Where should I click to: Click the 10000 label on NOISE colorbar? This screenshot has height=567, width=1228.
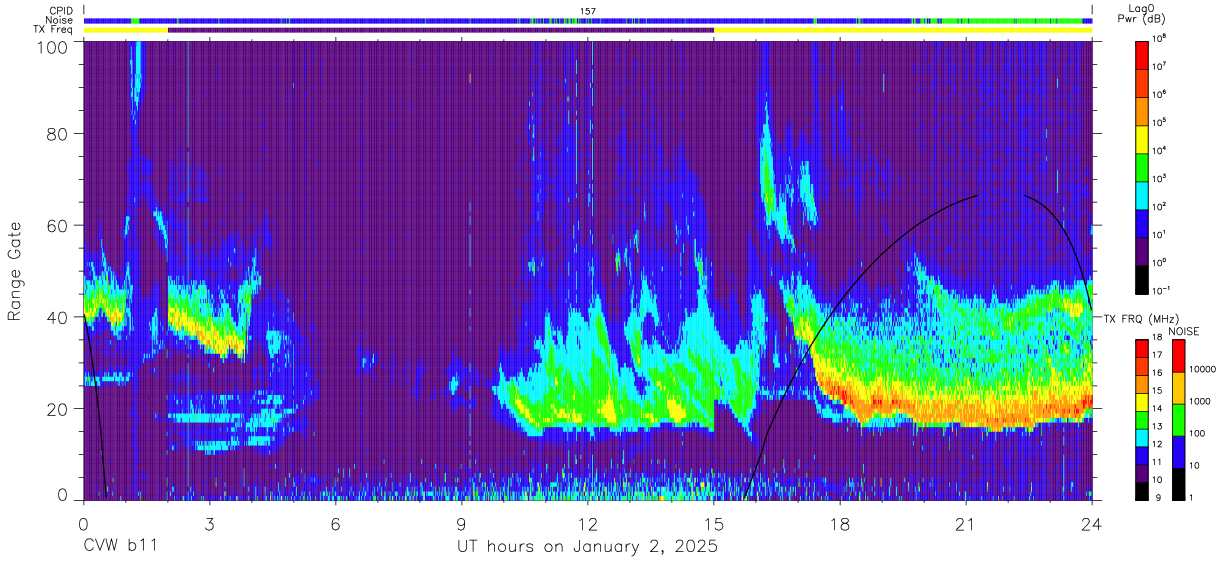point(1203,371)
